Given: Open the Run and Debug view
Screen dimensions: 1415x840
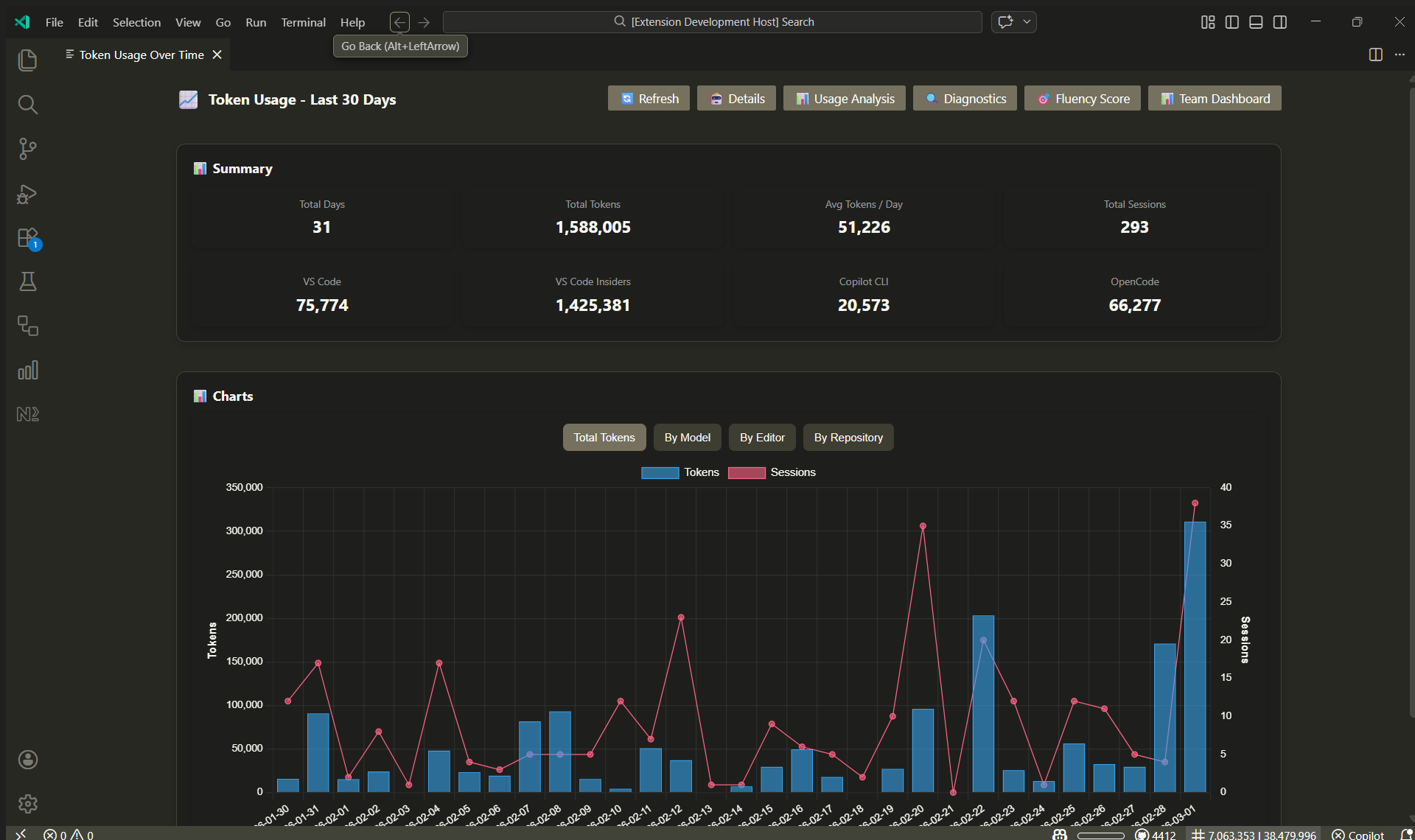Looking at the screenshot, I should point(27,194).
